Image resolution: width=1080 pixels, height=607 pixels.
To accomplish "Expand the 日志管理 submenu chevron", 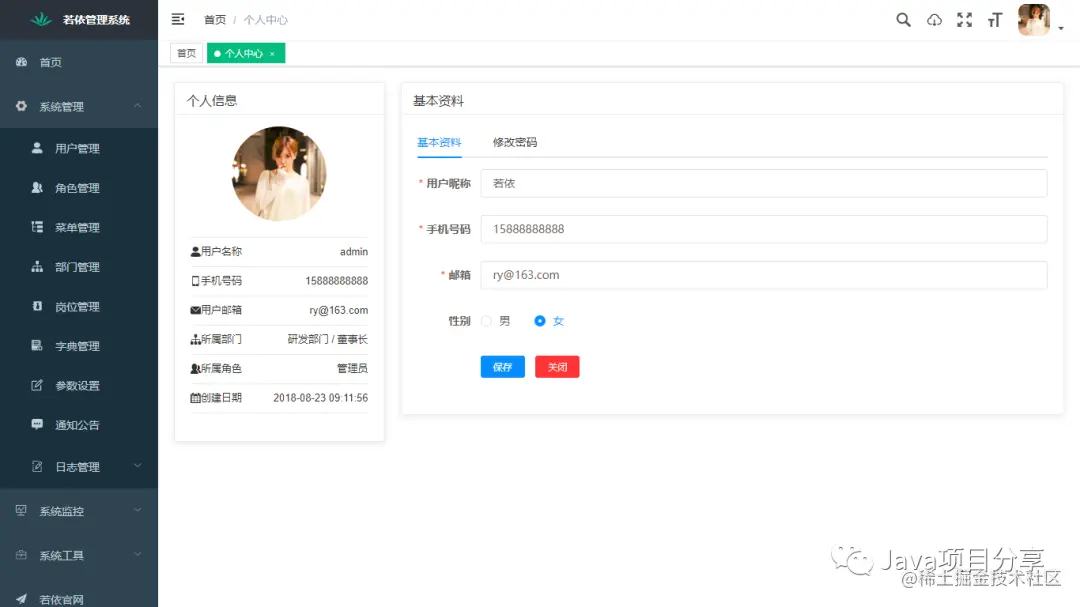I will (138, 466).
